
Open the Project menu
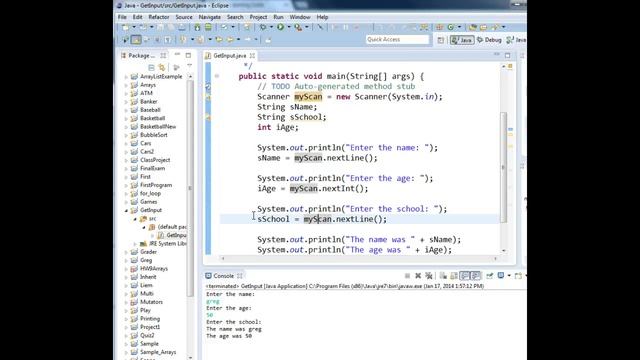coord(258,17)
